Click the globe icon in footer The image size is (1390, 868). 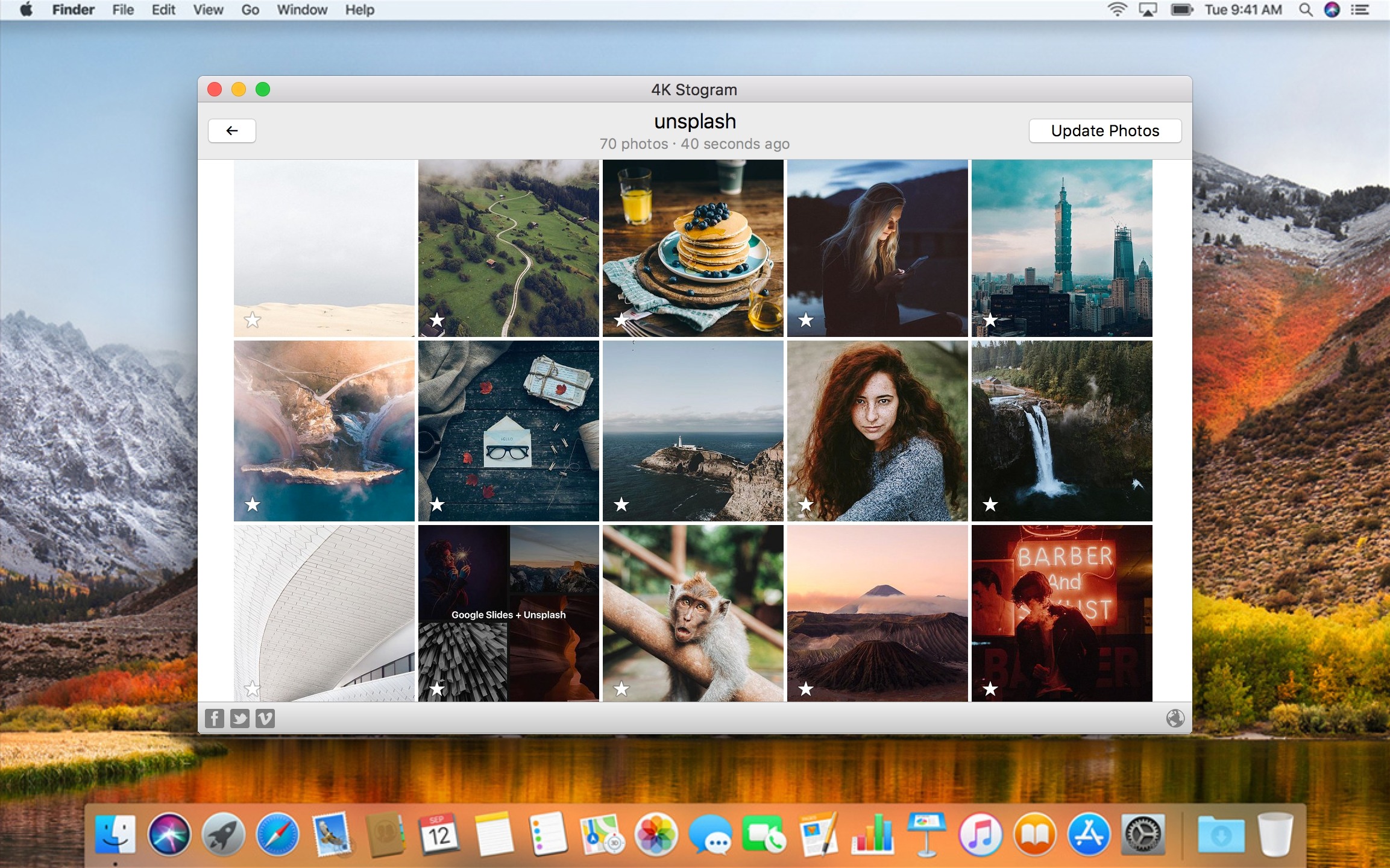(x=1175, y=718)
